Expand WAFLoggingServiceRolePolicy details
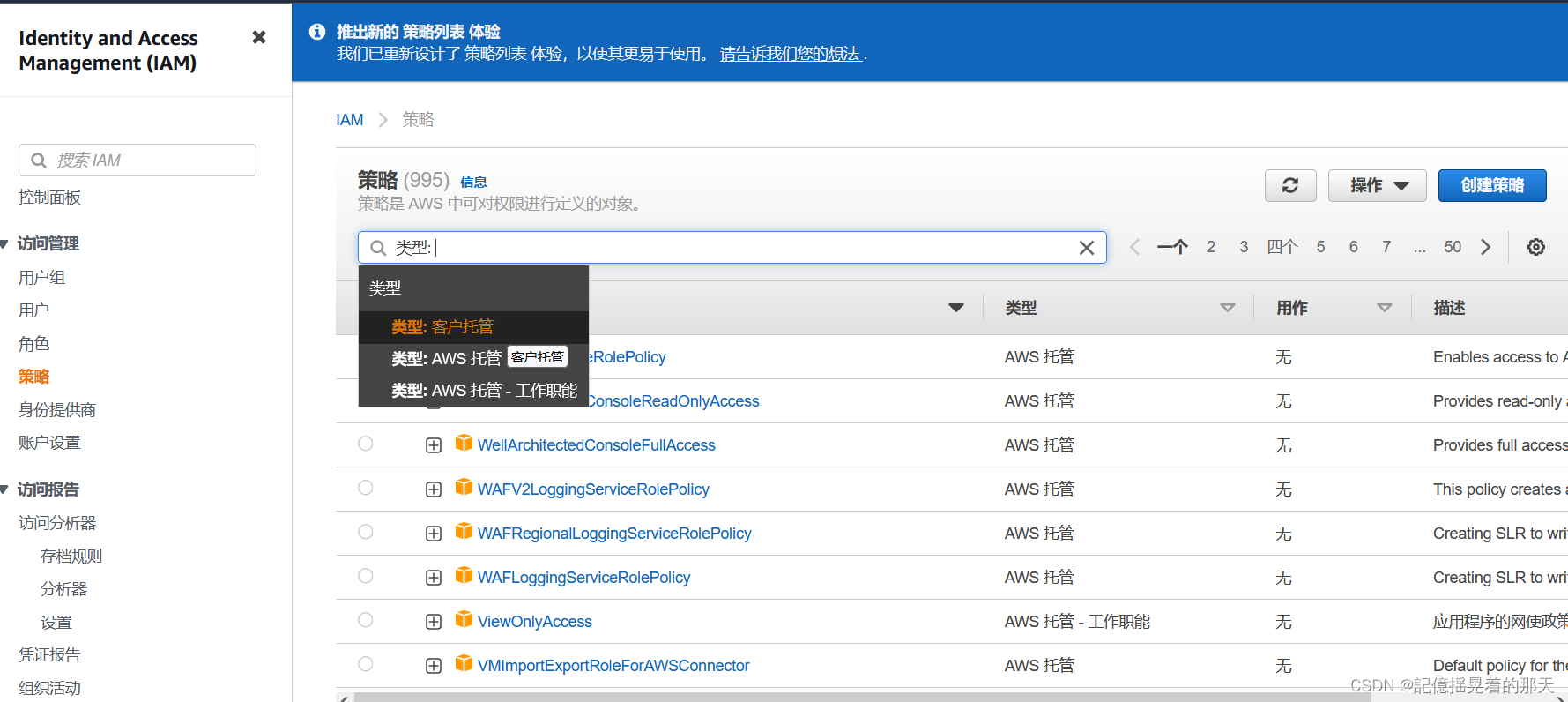The image size is (1568, 702). [x=434, y=578]
